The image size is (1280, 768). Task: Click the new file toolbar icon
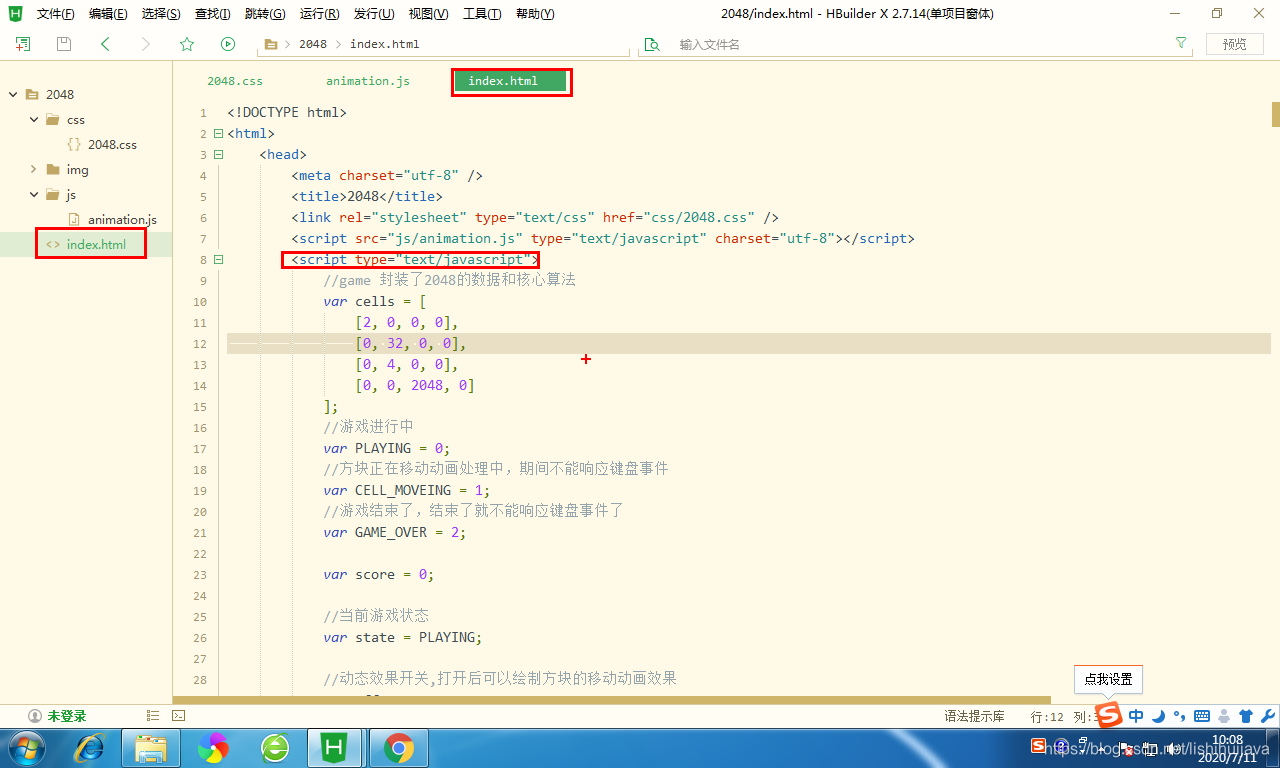click(23, 44)
